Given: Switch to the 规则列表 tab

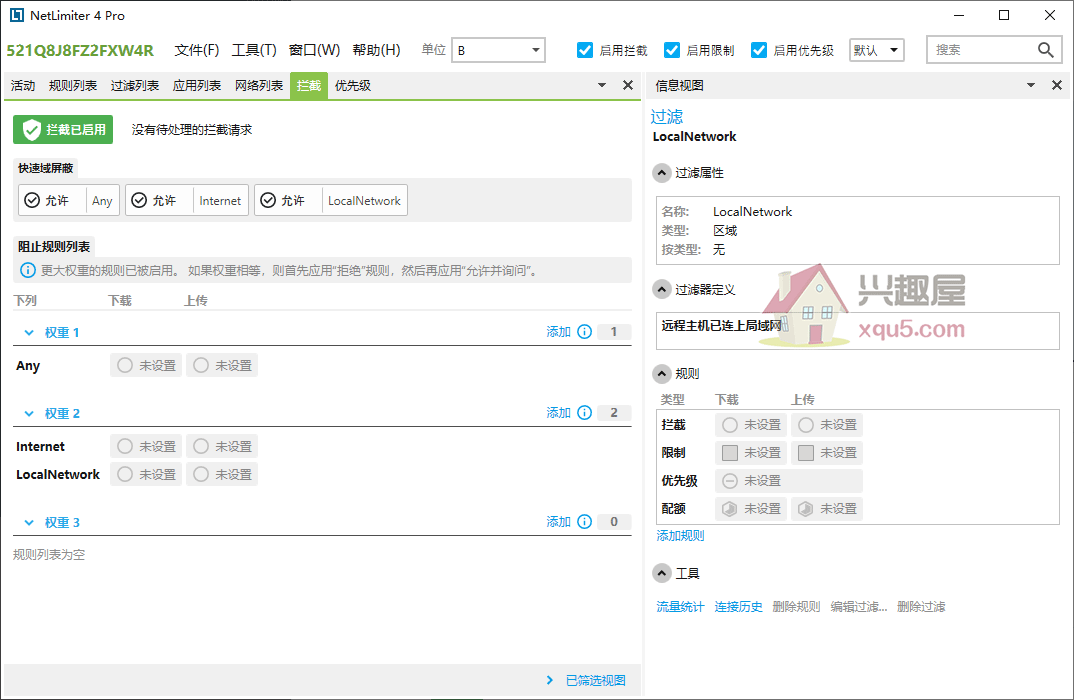Looking at the screenshot, I should tap(73, 86).
